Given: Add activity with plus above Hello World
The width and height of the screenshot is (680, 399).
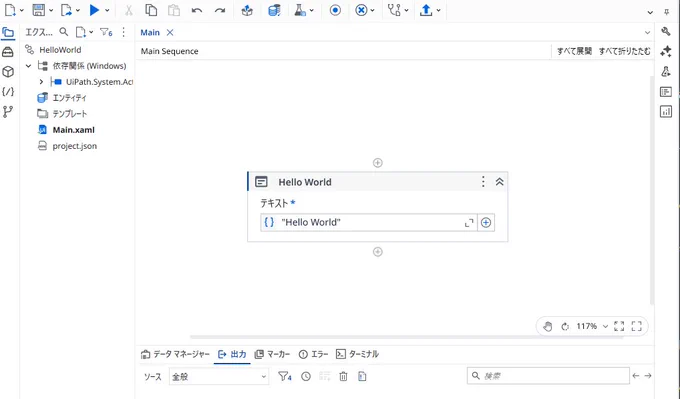Looking at the screenshot, I should 378,163.
